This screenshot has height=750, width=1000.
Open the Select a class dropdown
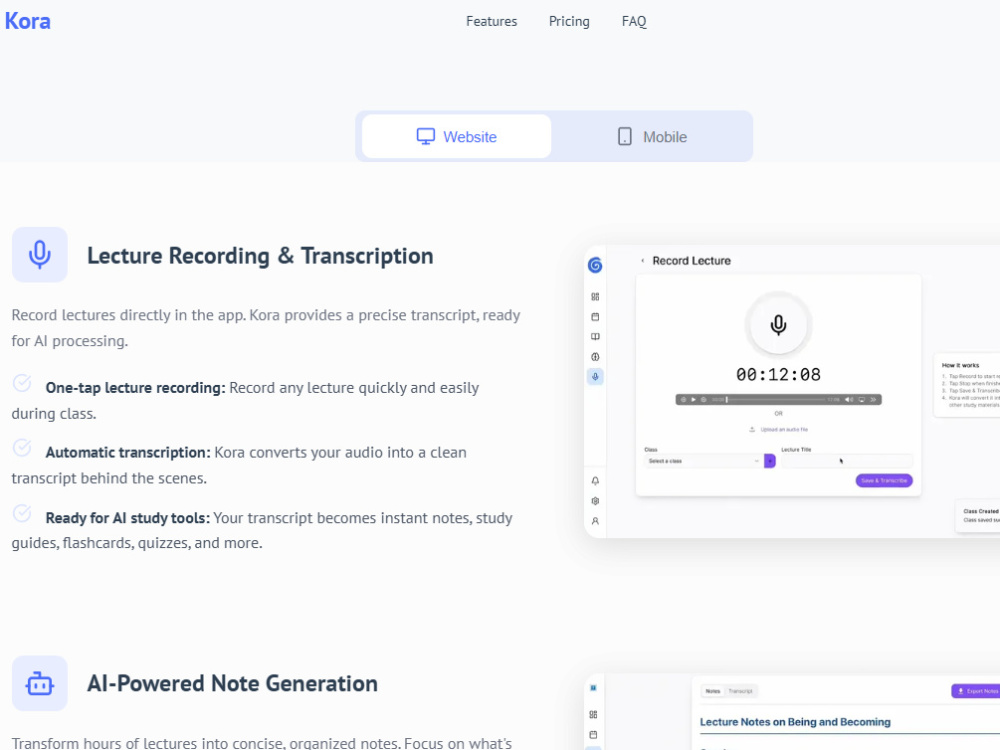(704, 461)
